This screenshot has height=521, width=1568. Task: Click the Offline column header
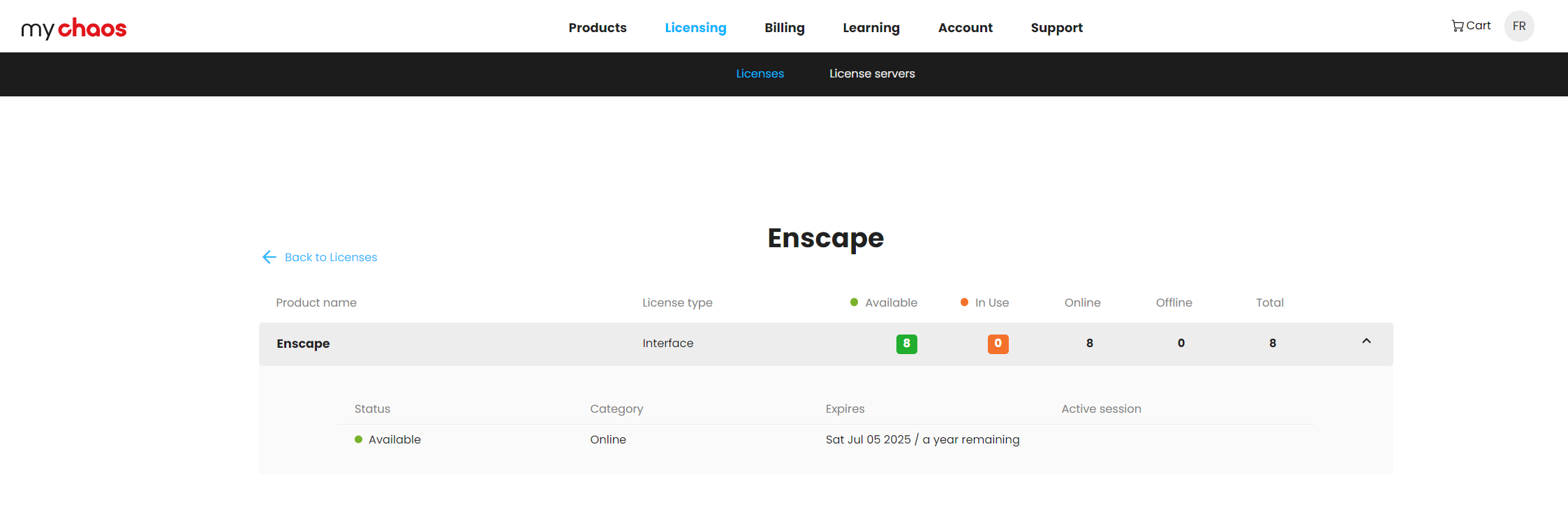[1174, 302]
